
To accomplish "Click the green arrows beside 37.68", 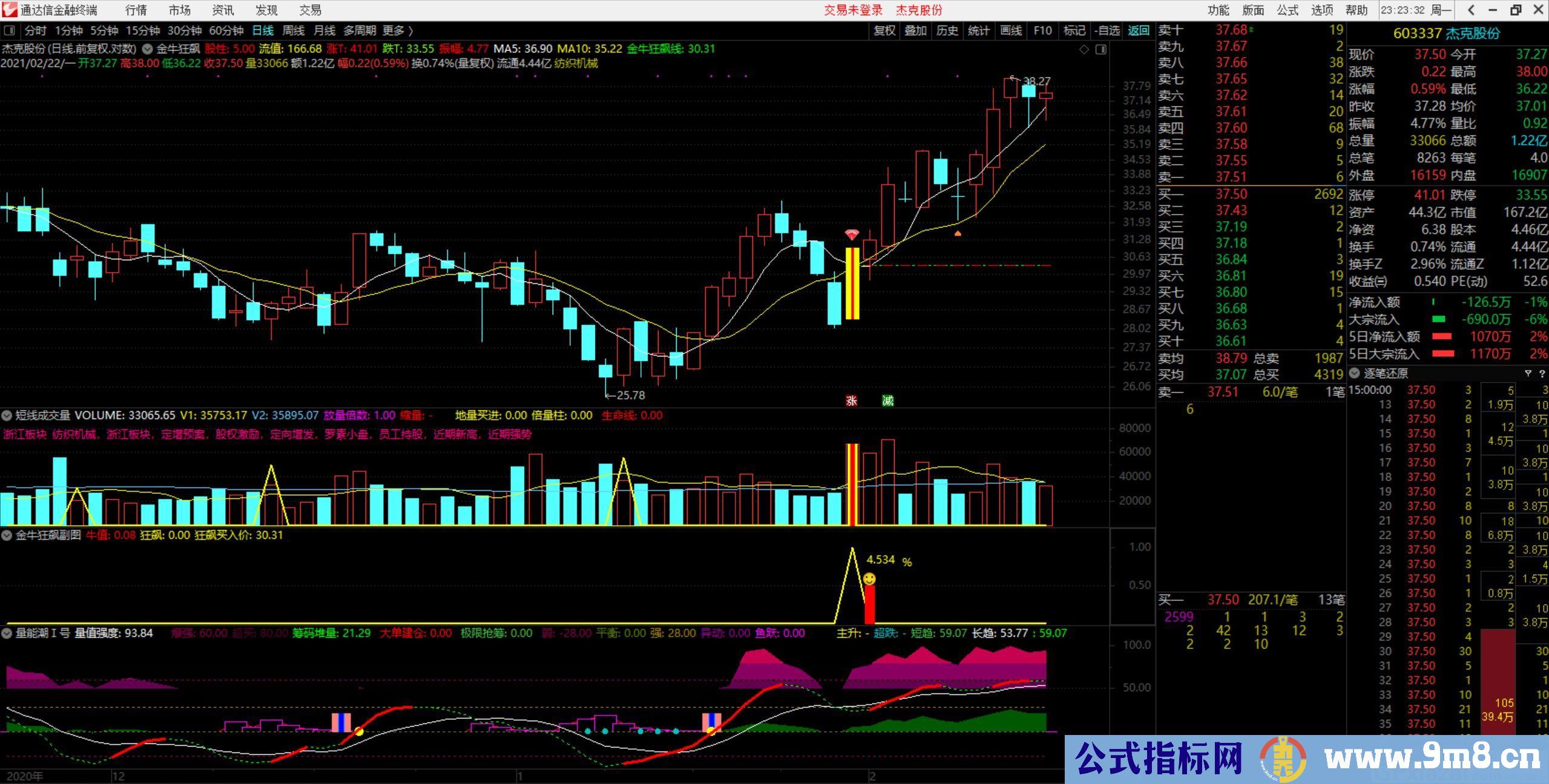I will tap(1252, 29).
